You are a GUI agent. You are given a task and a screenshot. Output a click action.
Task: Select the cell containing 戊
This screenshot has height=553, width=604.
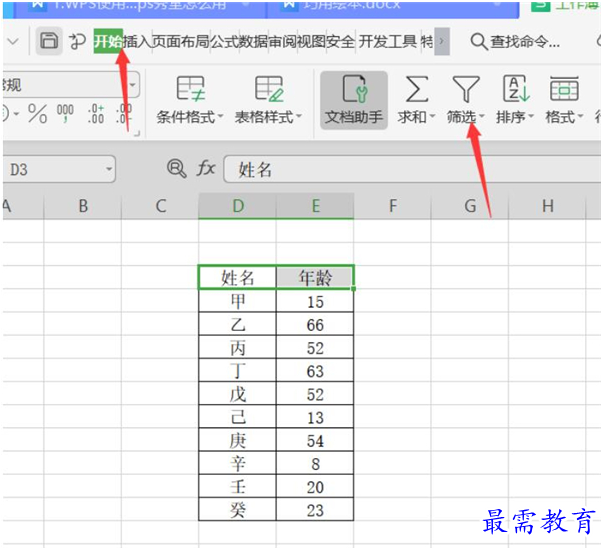click(x=238, y=394)
